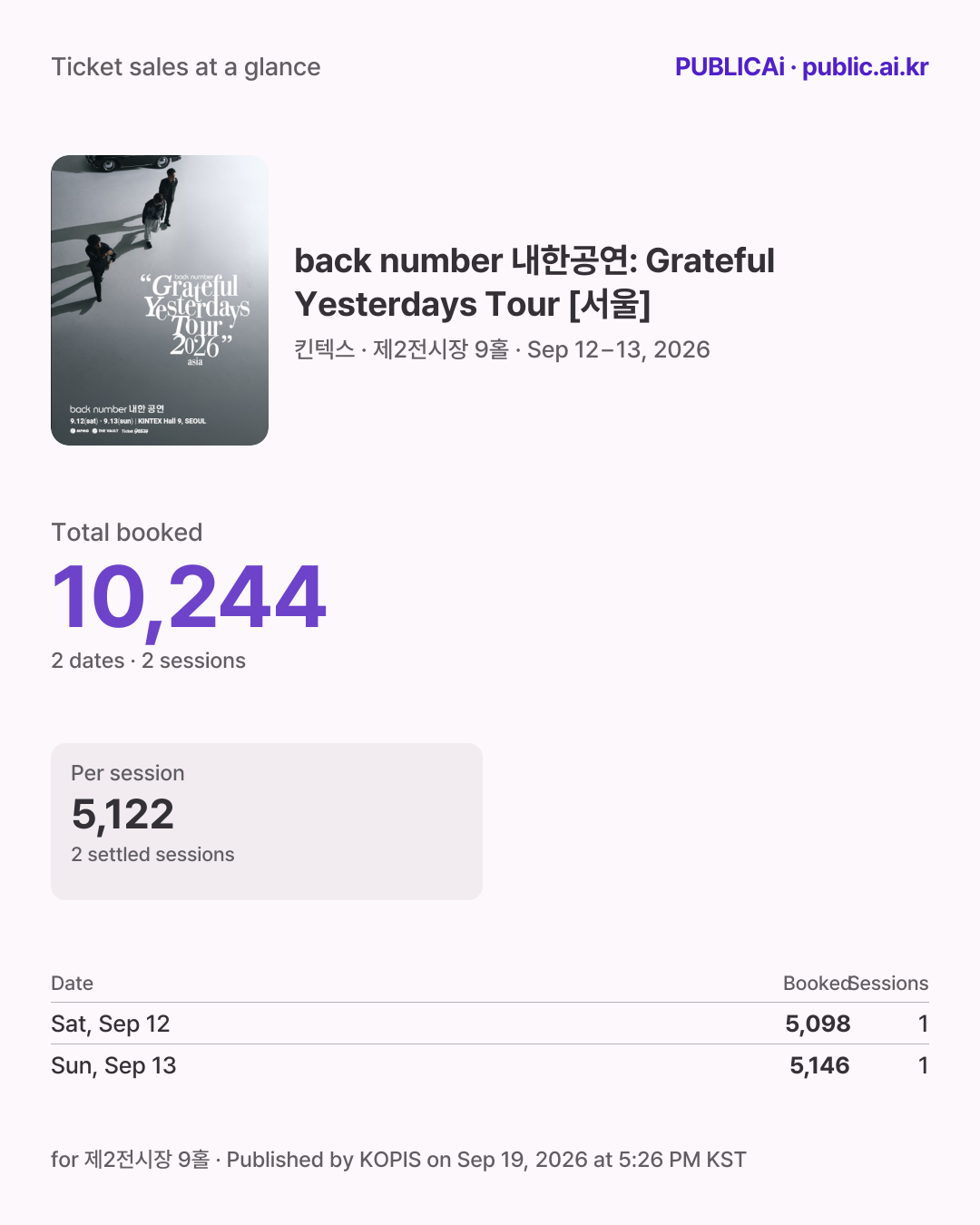Click the Booked column header

pyautogui.click(x=817, y=984)
